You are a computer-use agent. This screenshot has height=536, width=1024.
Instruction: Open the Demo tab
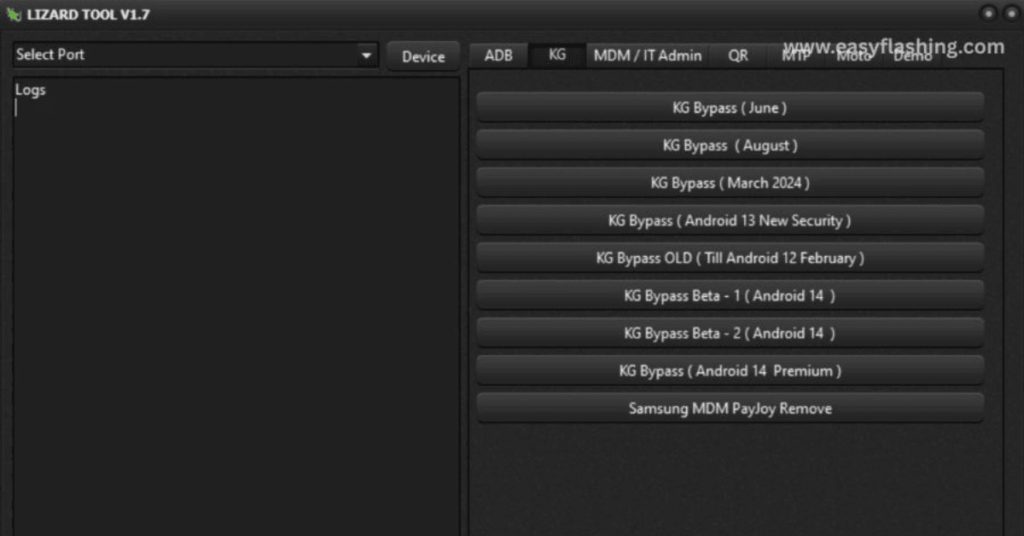tap(912, 55)
